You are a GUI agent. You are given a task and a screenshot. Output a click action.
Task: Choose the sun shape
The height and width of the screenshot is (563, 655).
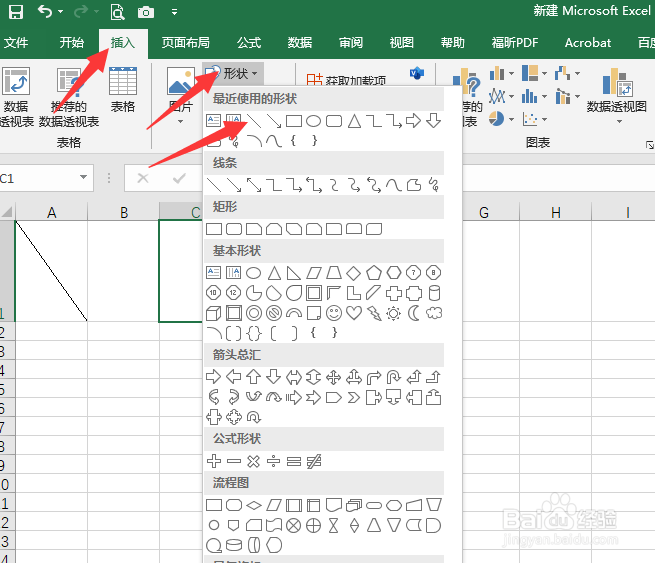[394, 313]
